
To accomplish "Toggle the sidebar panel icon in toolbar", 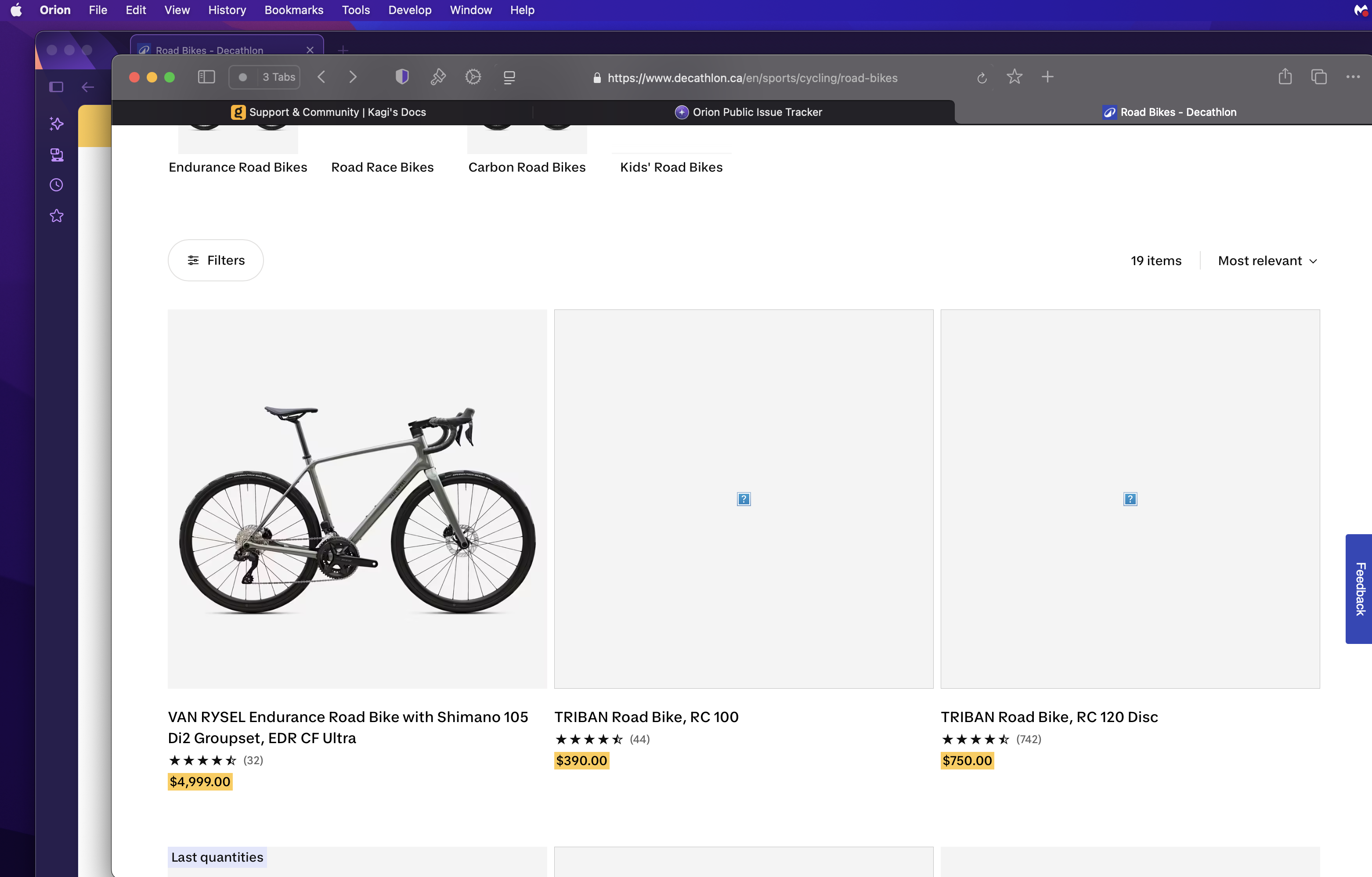I will tap(206, 77).
